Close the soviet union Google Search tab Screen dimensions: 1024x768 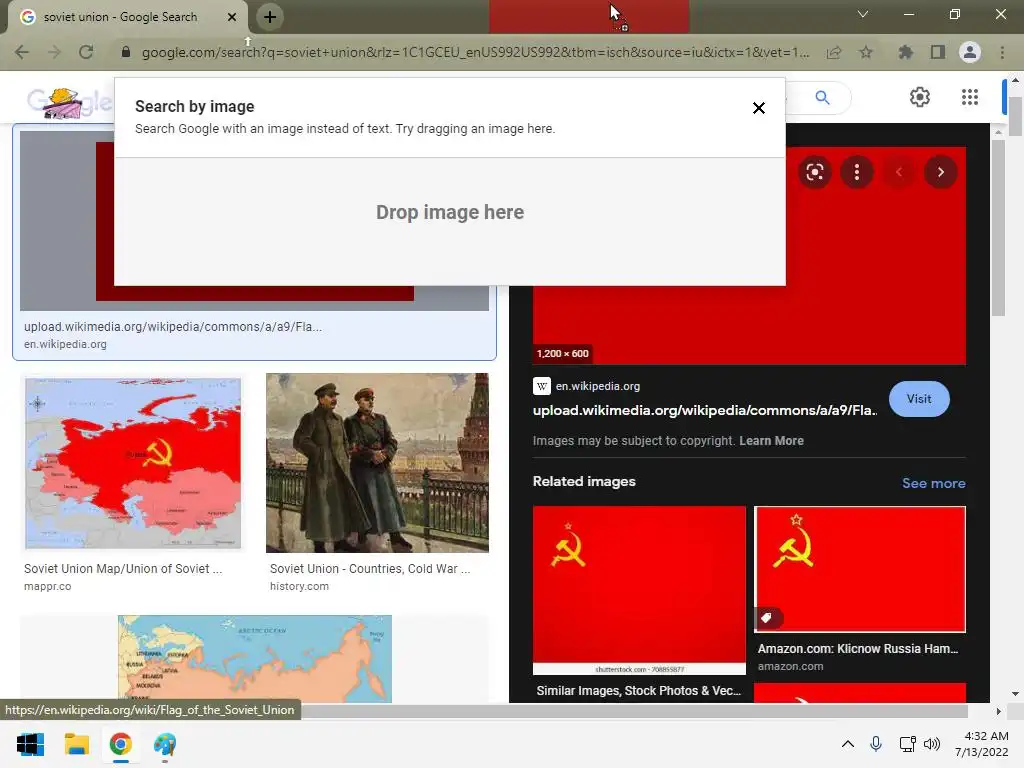point(232,17)
